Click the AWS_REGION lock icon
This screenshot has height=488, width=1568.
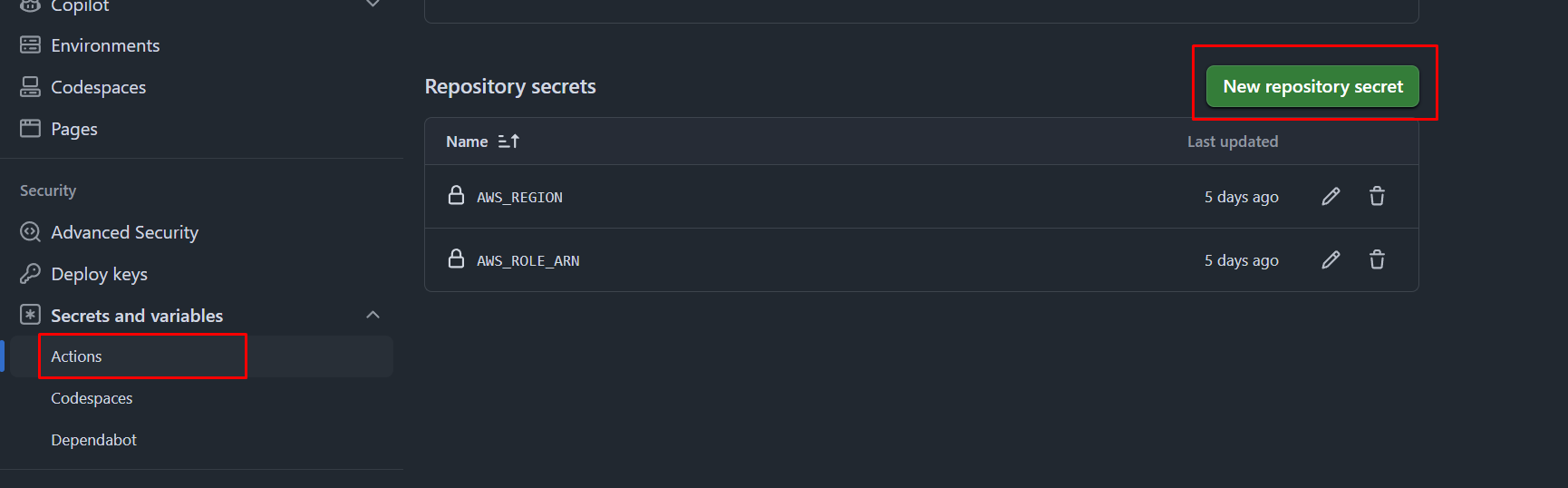(x=457, y=196)
